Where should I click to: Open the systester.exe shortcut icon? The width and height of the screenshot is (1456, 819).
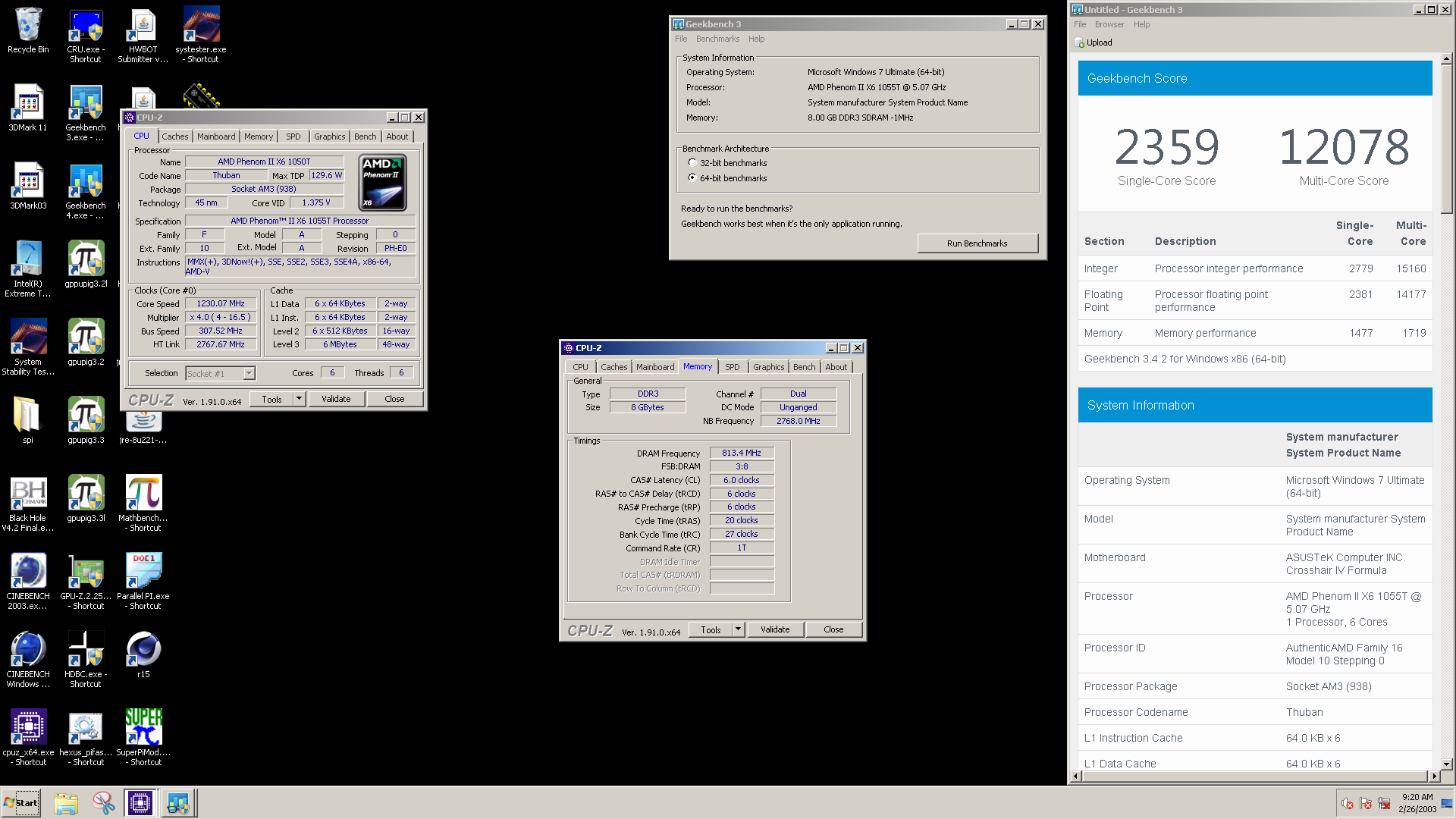coord(201,36)
